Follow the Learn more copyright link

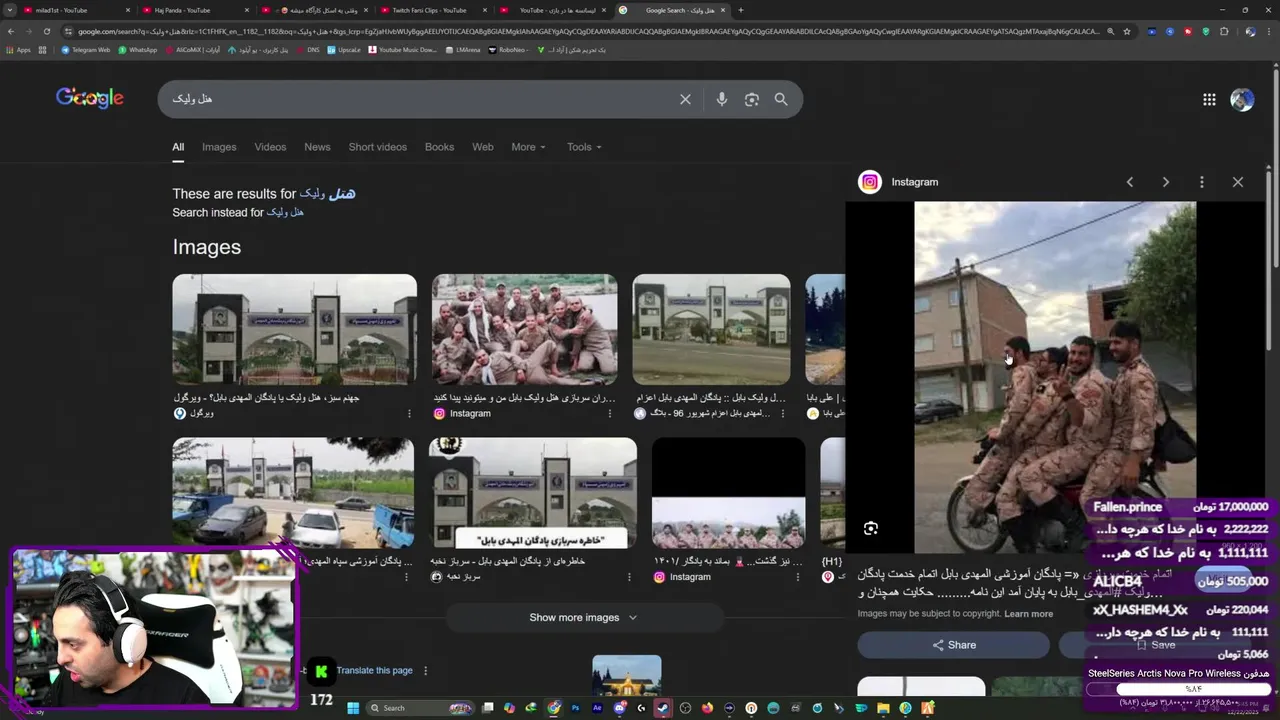(1028, 614)
